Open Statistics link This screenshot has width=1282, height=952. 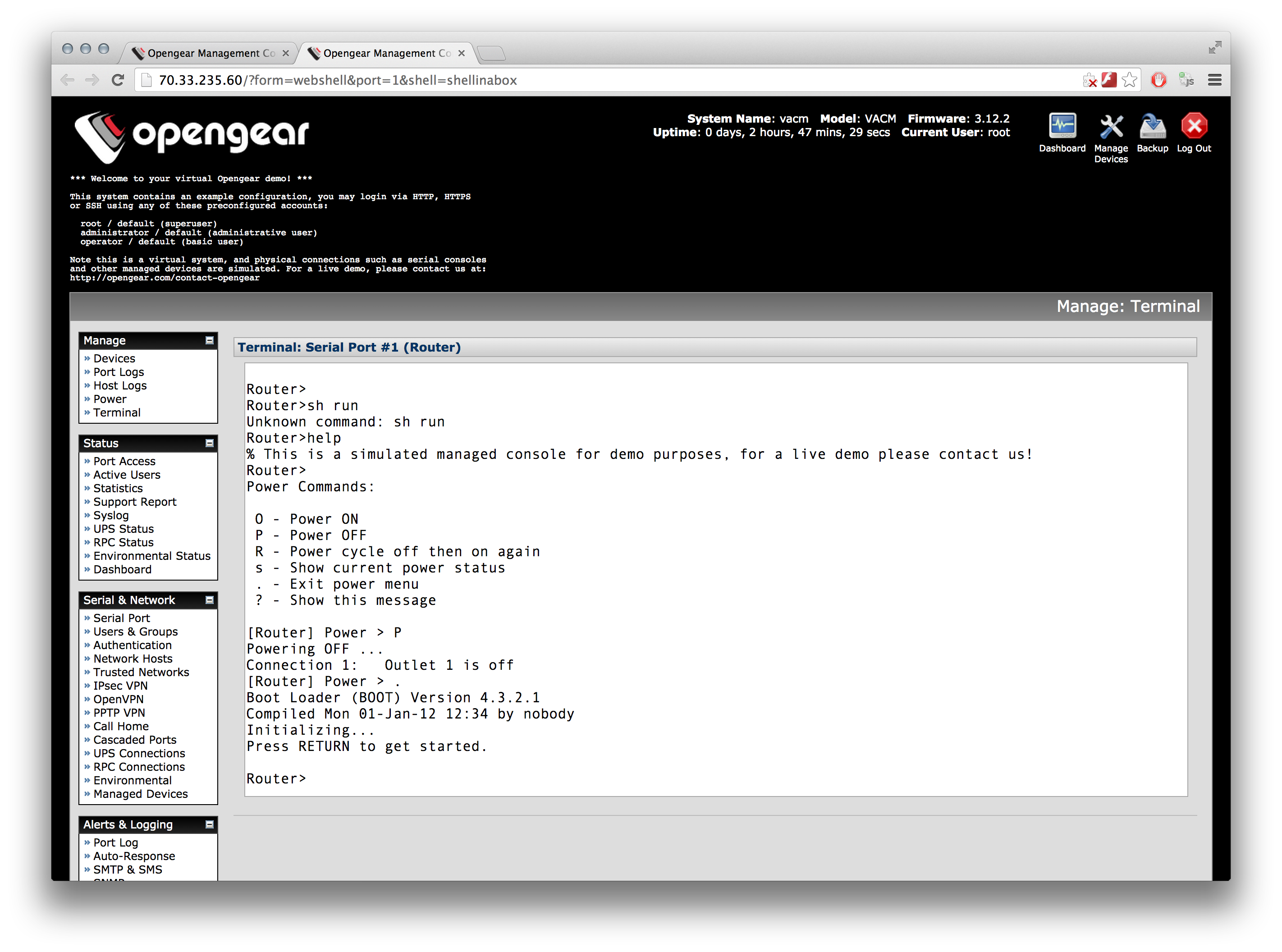click(118, 488)
